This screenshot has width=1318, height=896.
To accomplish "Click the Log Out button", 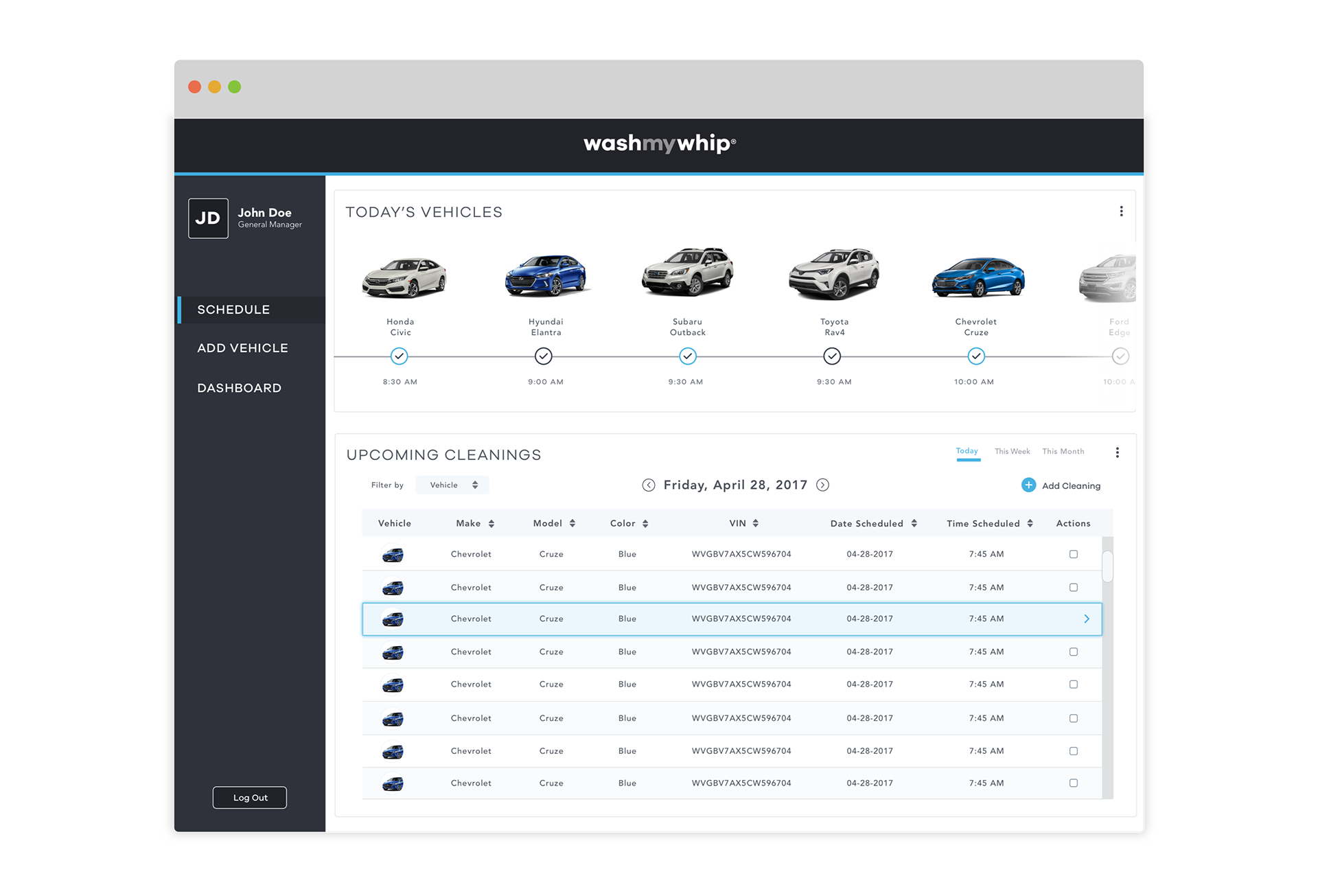I will point(250,798).
